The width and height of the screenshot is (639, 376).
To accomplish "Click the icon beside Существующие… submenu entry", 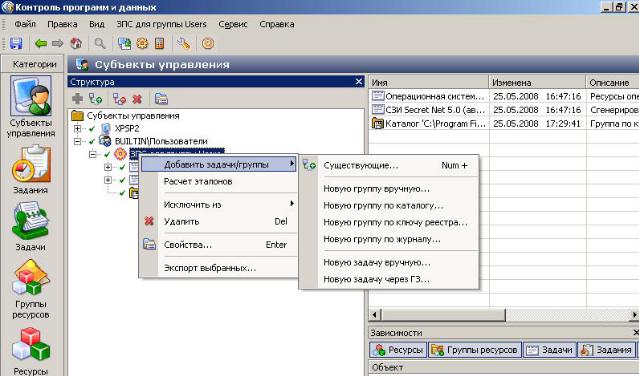I will 309,165.
